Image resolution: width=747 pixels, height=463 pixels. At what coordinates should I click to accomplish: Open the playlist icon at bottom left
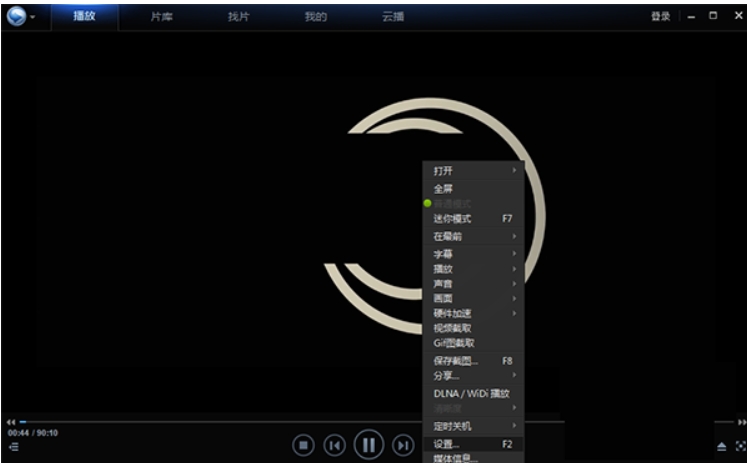tap(14, 447)
